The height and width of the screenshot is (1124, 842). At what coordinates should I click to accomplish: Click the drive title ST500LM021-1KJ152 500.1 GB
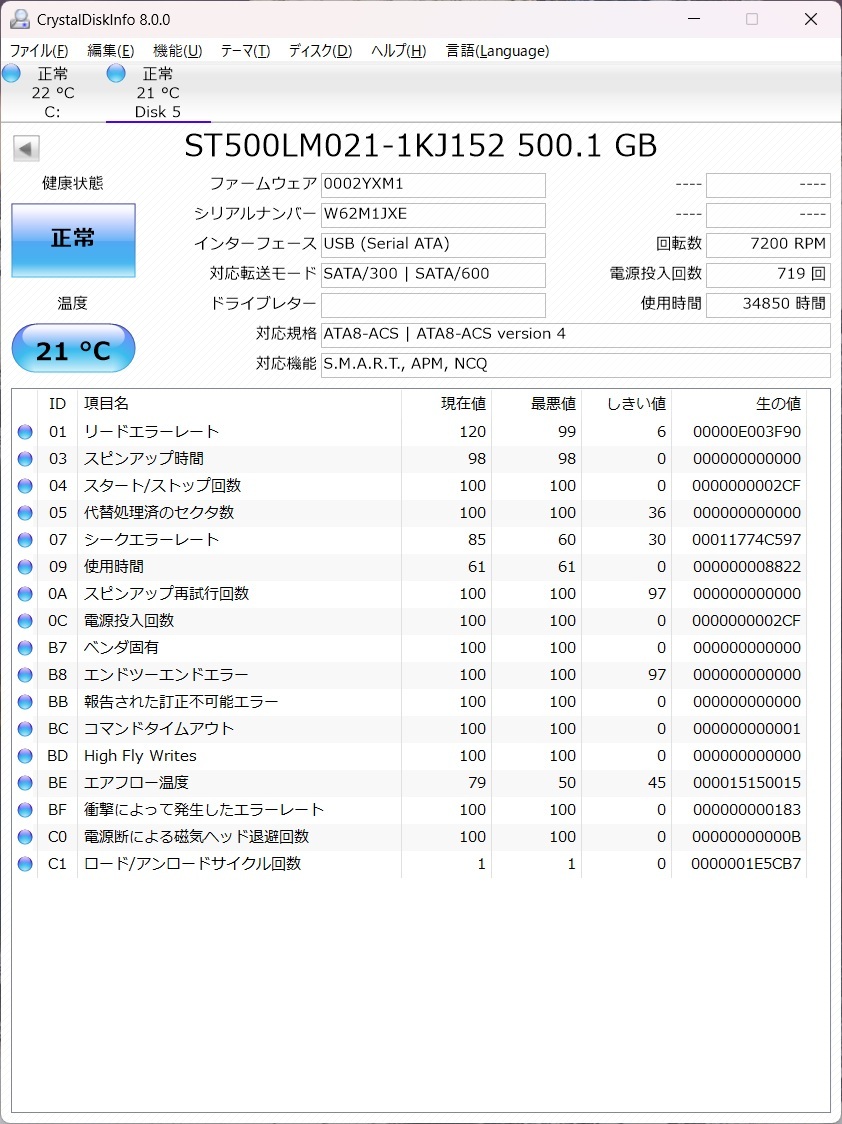click(421, 147)
